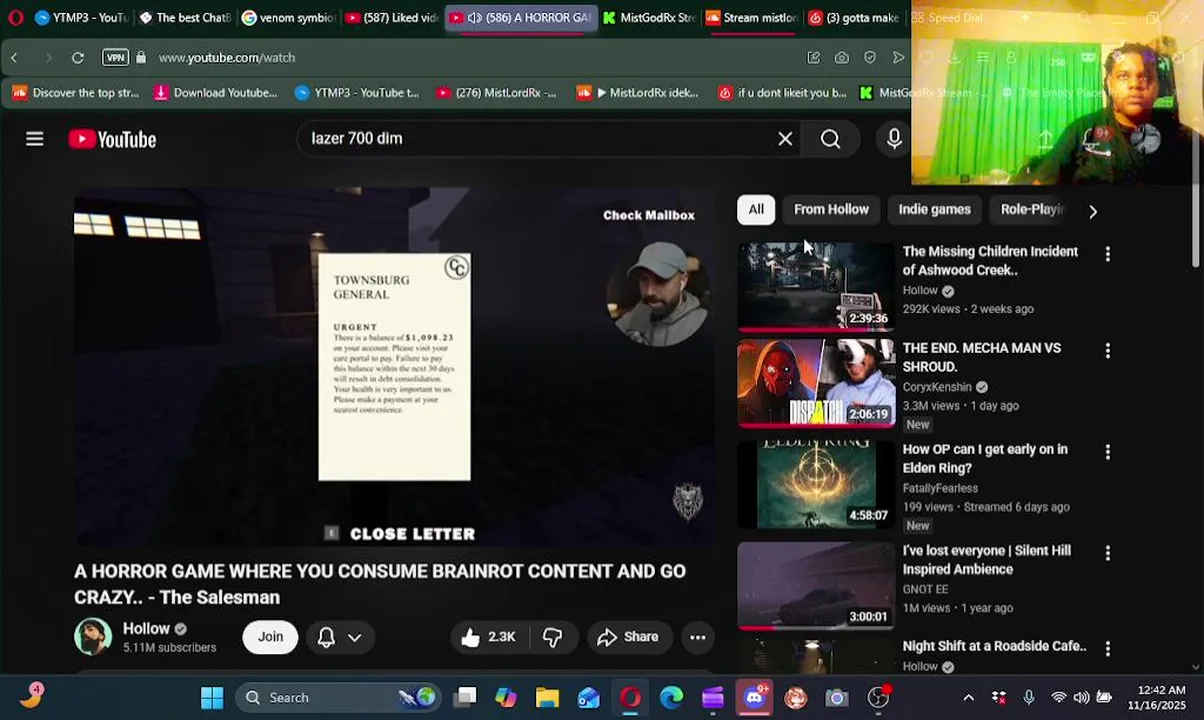Share the Salesman video
This screenshot has height=720, width=1204.
tap(628, 637)
